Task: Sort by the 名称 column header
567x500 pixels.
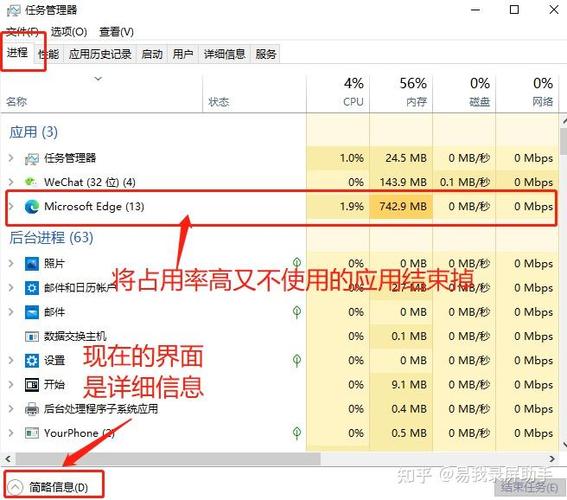Action: pos(101,94)
